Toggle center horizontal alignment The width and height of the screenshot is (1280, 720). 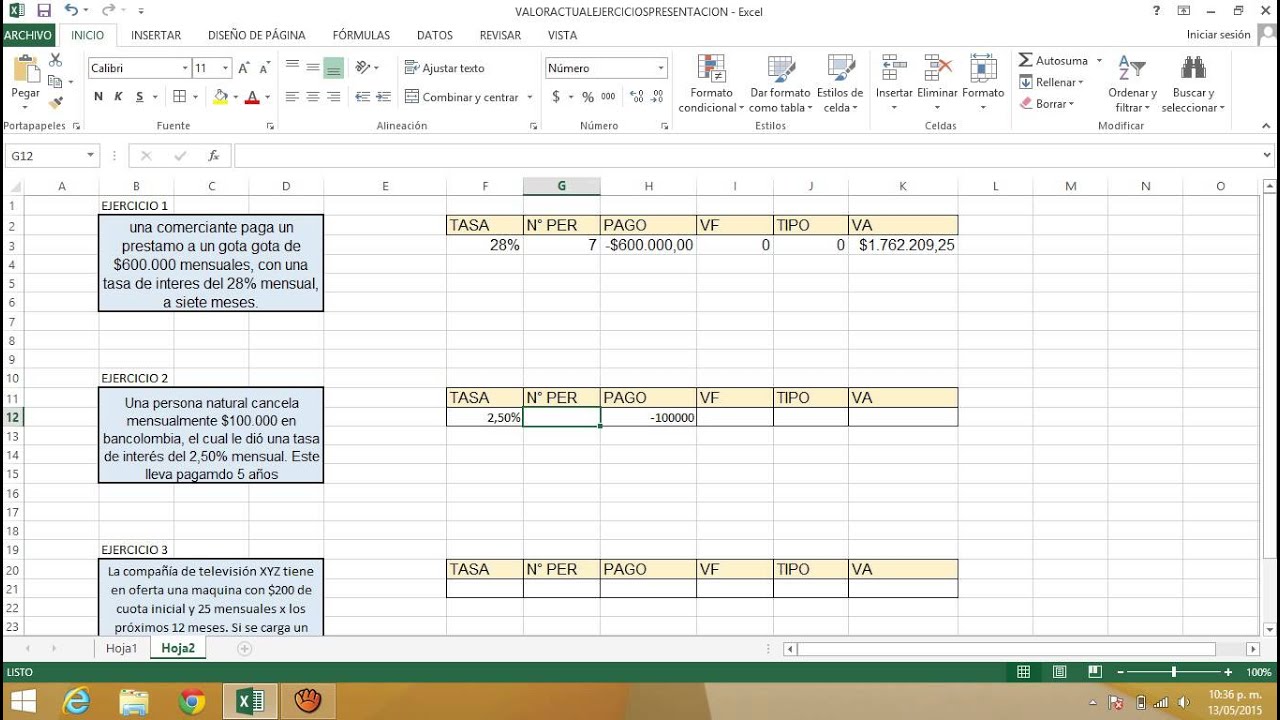313,97
